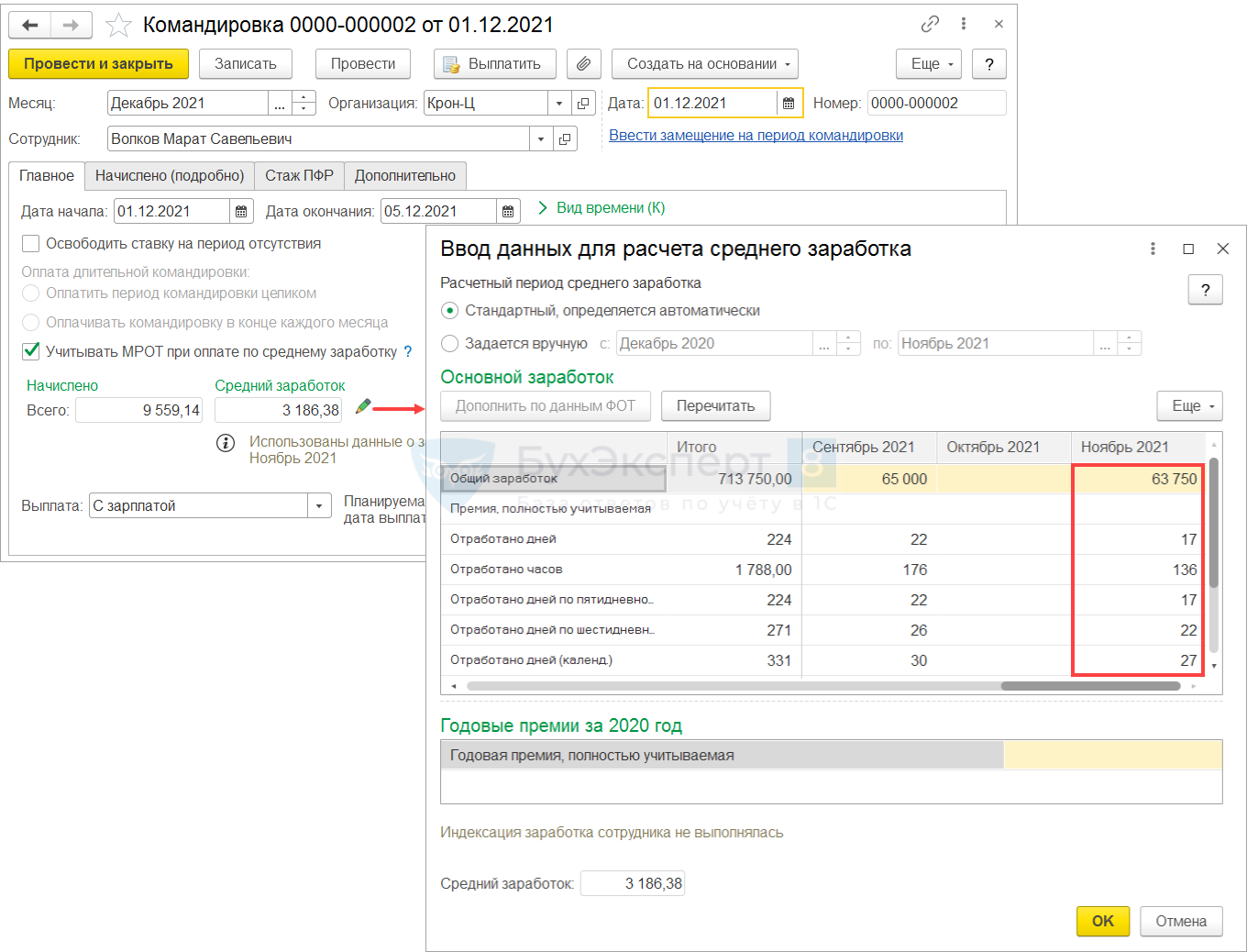The image size is (1247, 952).
Task: Open the Создать на основании dropdown
Action: tap(704, 64)
